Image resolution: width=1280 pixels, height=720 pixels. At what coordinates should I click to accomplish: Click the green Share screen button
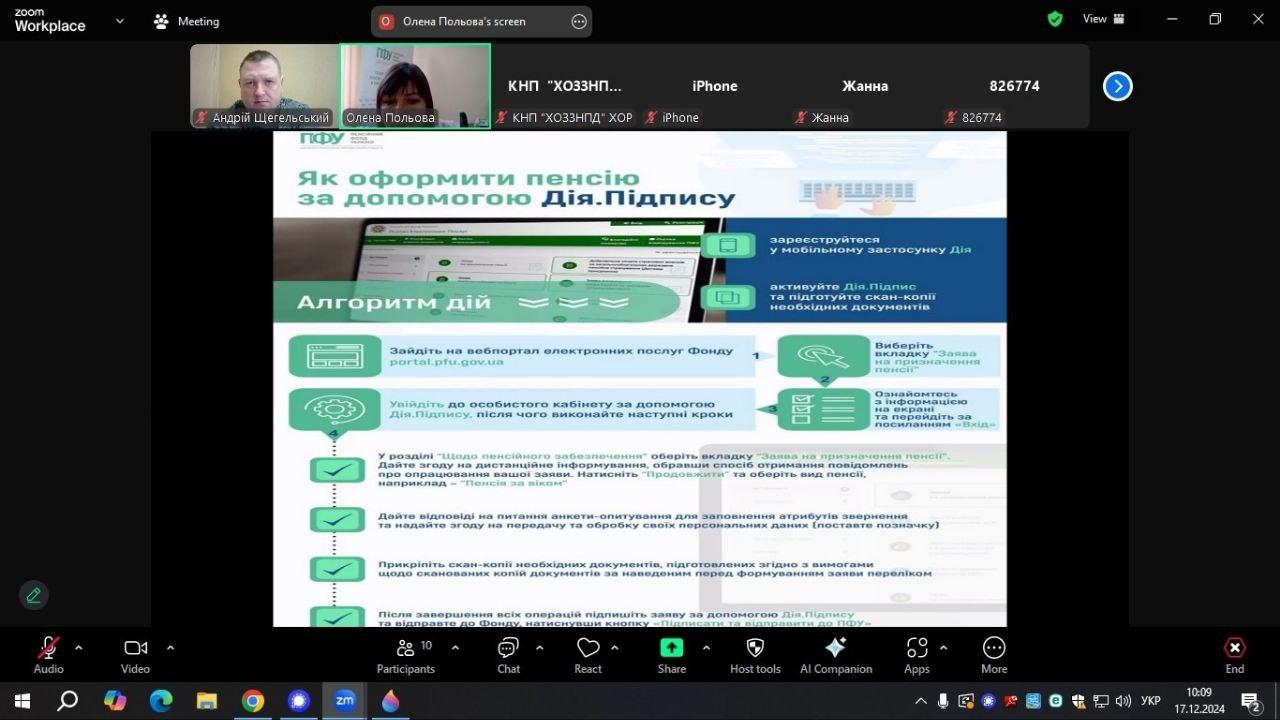coord(671,655)
